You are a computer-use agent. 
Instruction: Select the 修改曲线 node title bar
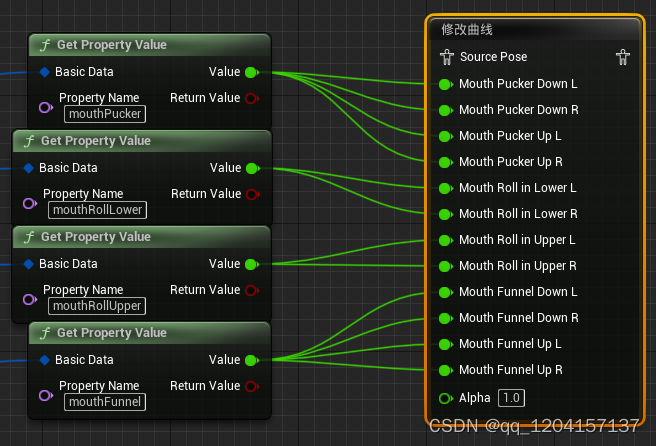tap(535, 30)
